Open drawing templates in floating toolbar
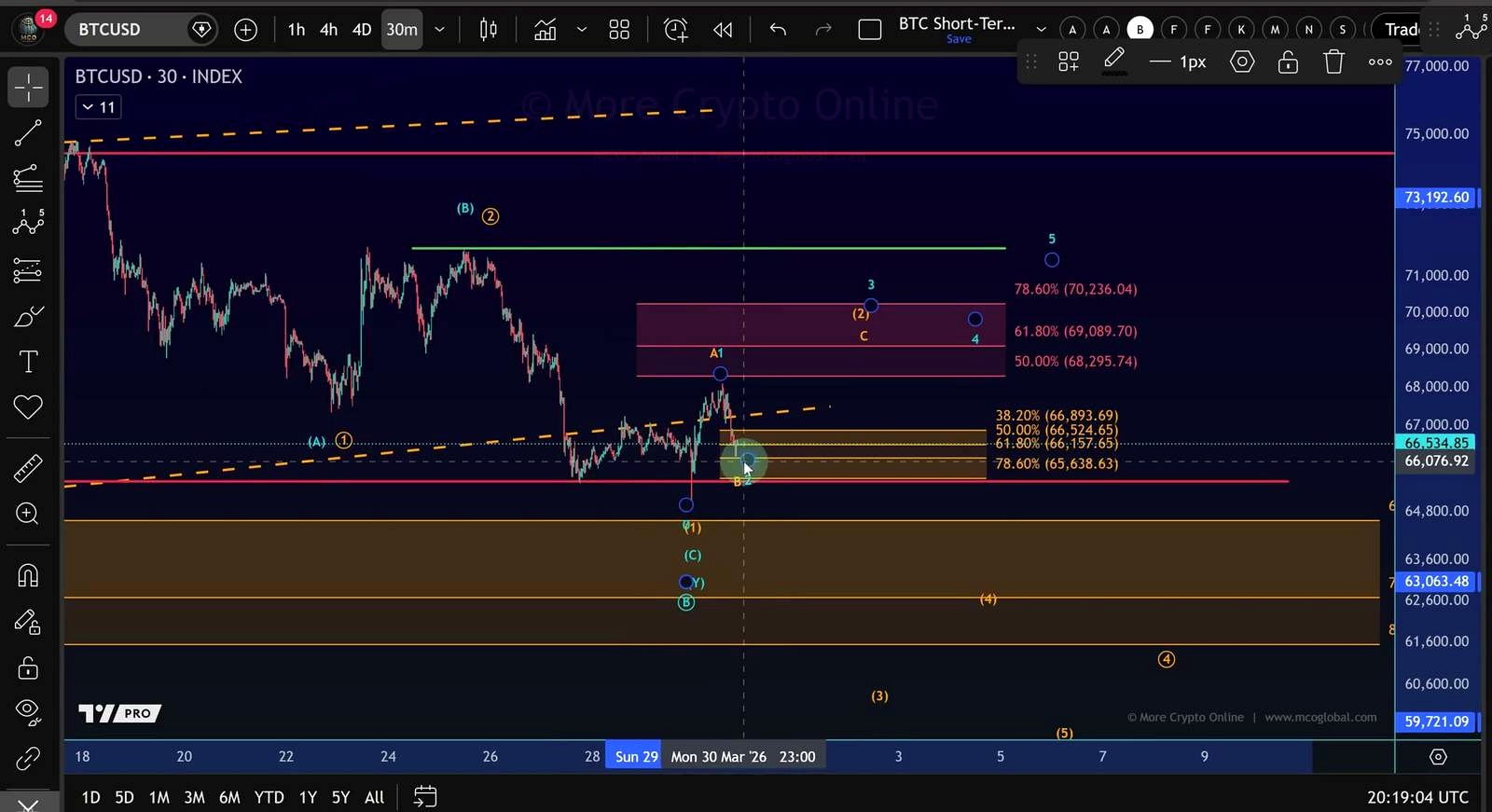This screenshot has width=1492, height=812. pos(1069,62)
